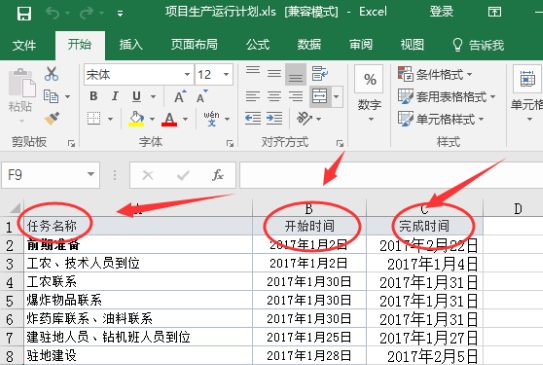Viewport: 543px width, 365px height.
Task: Switch to the 插入 tab
Action: click(131, 45)
